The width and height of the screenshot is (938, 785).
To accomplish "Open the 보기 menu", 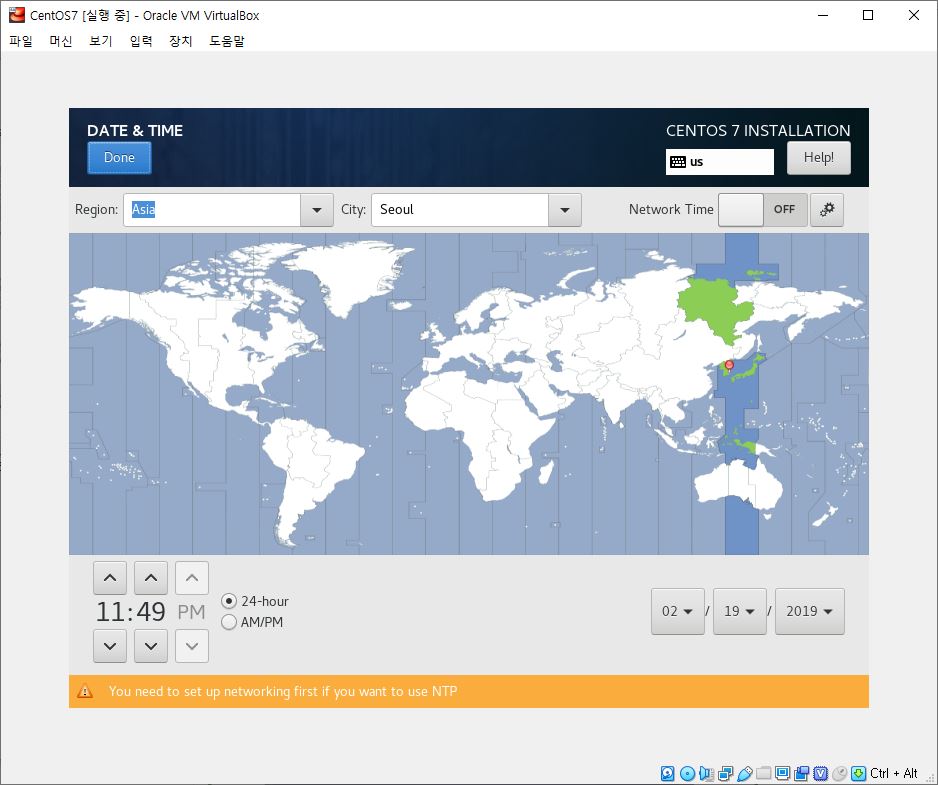I will pyautogui.click(x=100, y=41).
